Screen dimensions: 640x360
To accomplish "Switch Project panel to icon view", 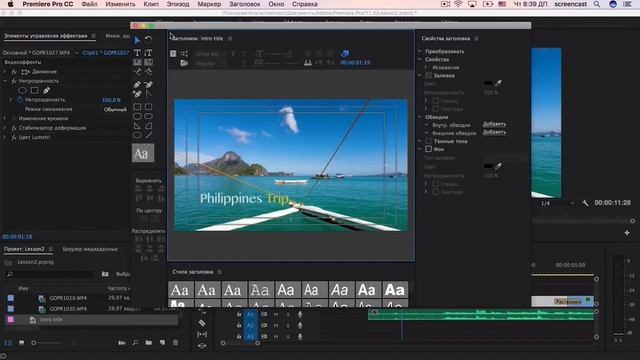I will click(21, 342).
